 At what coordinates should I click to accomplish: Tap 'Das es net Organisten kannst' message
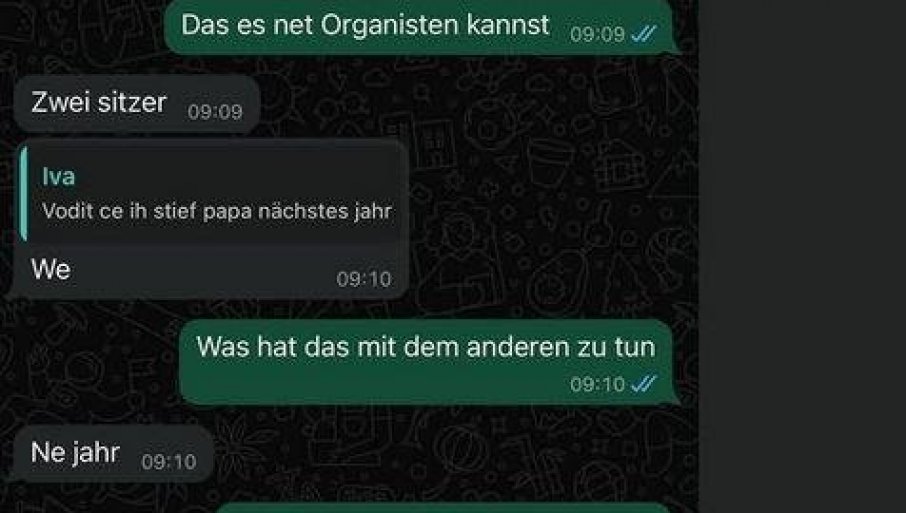tap(420, 27)
